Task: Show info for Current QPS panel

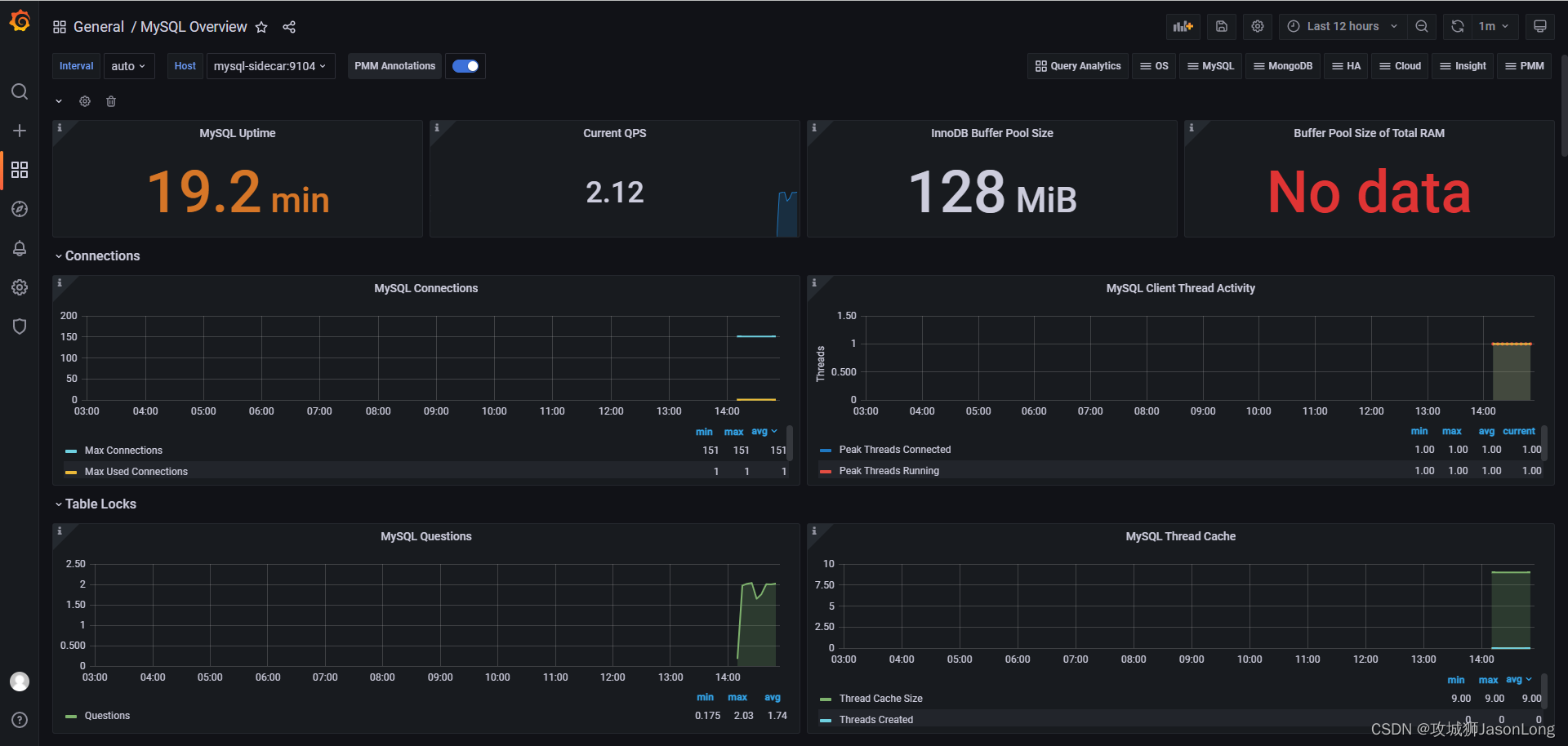Action: click(x=437, y=127)
